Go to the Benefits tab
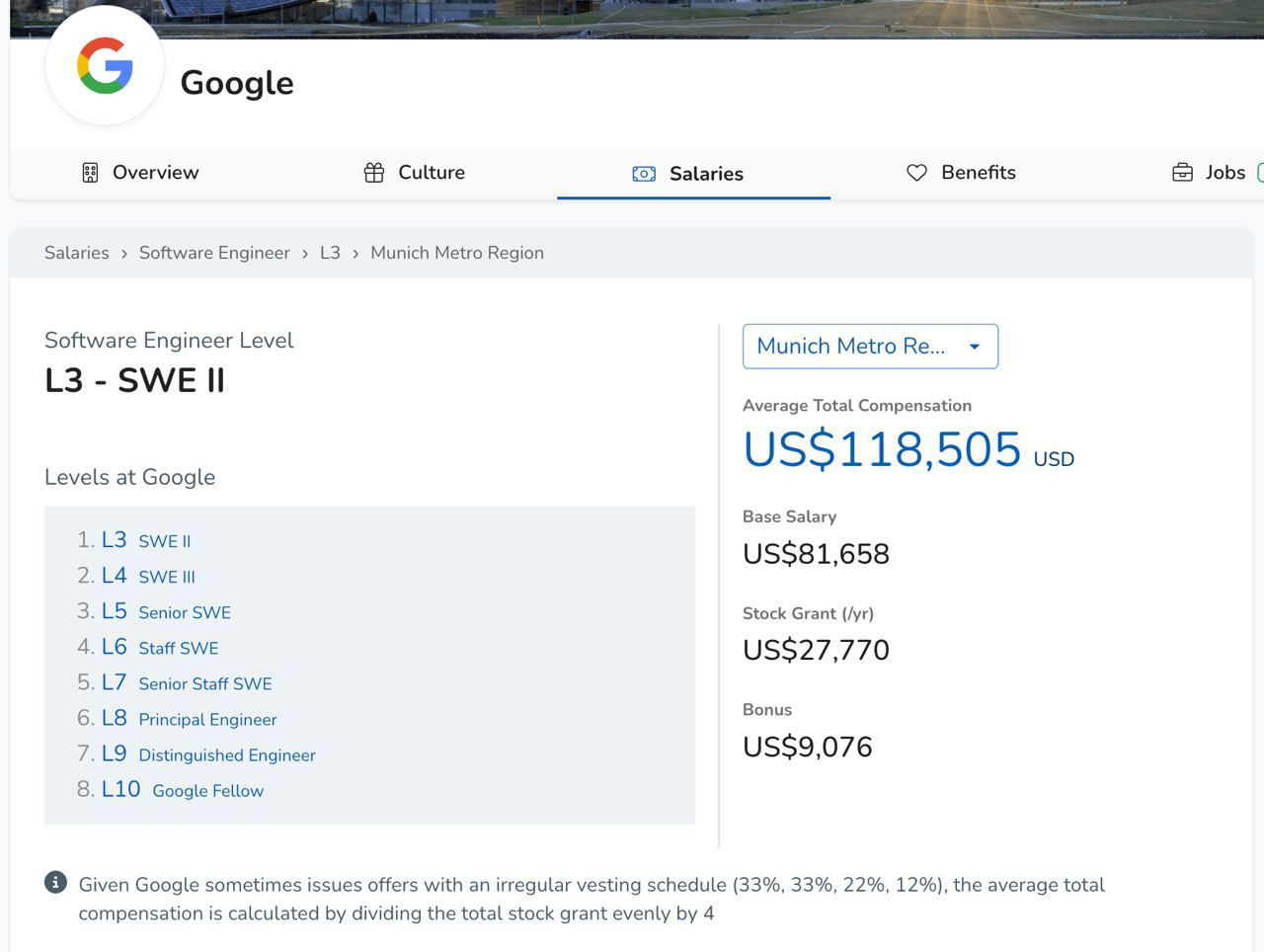Viewport: 1264px width, 952px height. (961, 173)
